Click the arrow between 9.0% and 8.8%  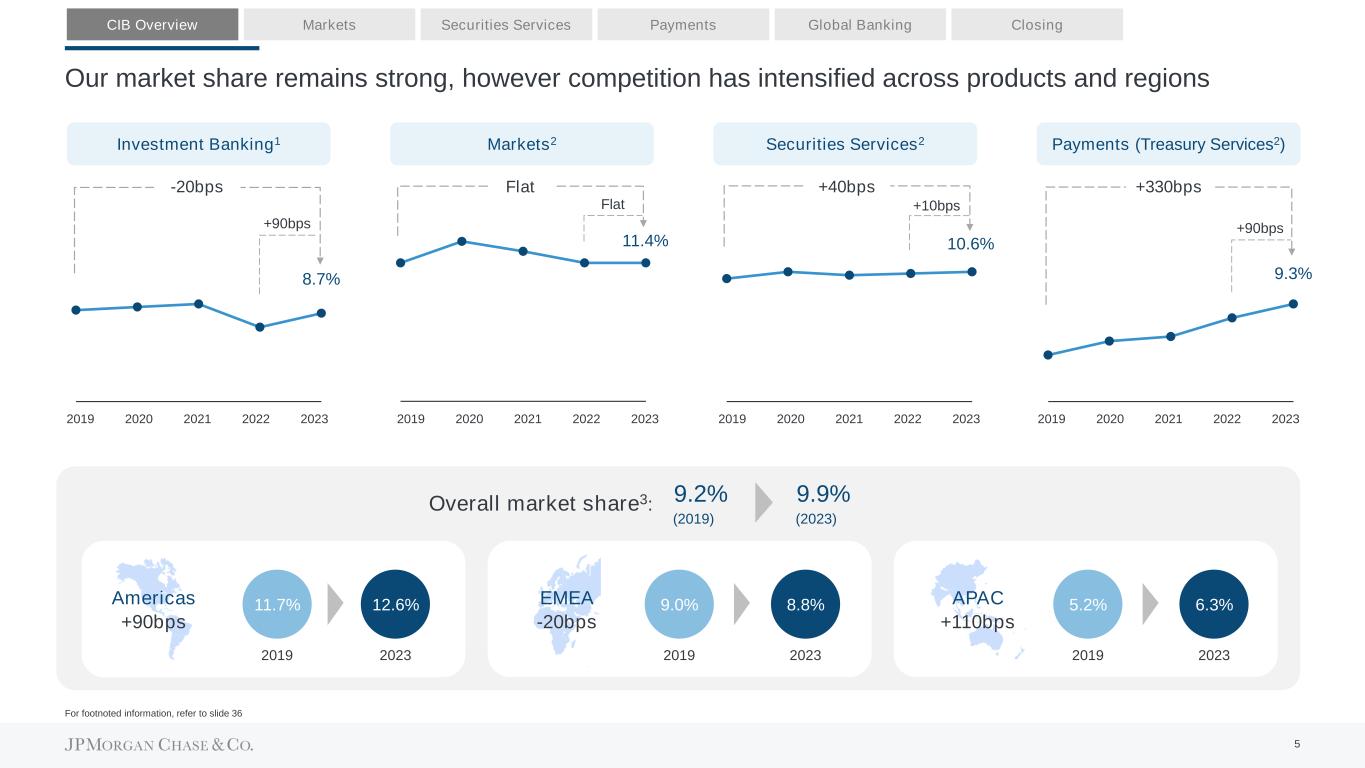[x=741, y=604]
